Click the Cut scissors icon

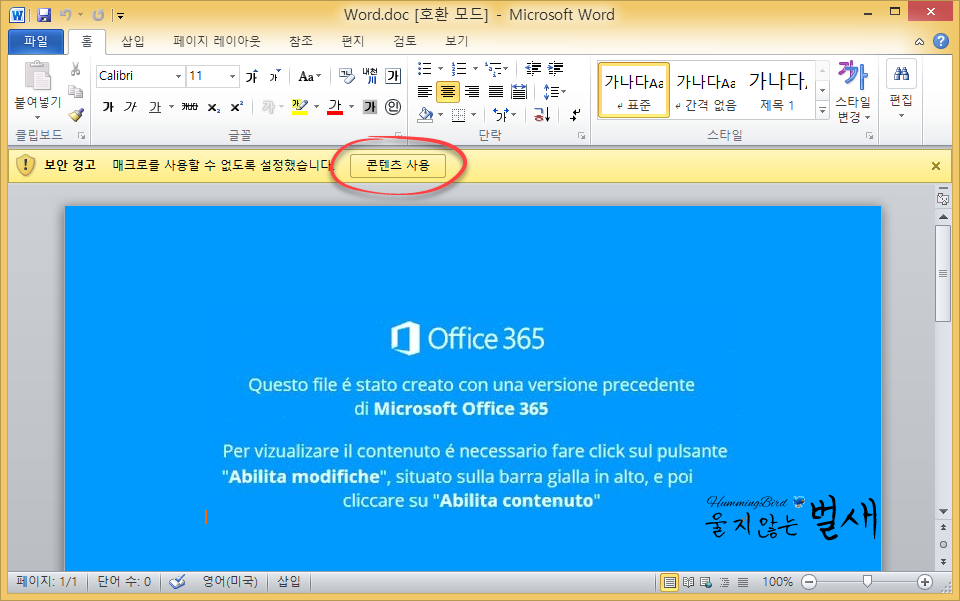(76, 69)
